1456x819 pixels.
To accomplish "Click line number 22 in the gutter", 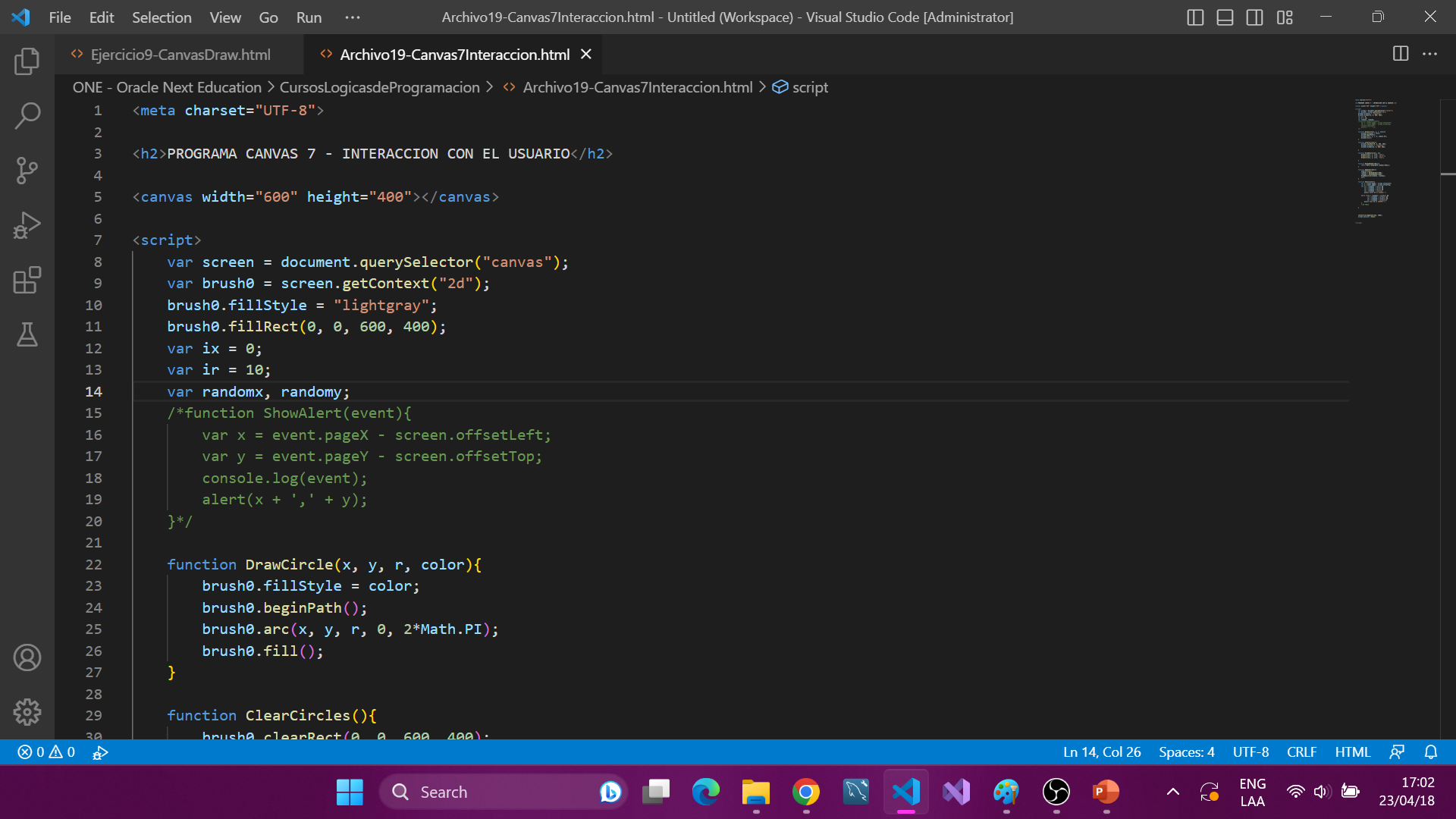I will pos(93,564).
